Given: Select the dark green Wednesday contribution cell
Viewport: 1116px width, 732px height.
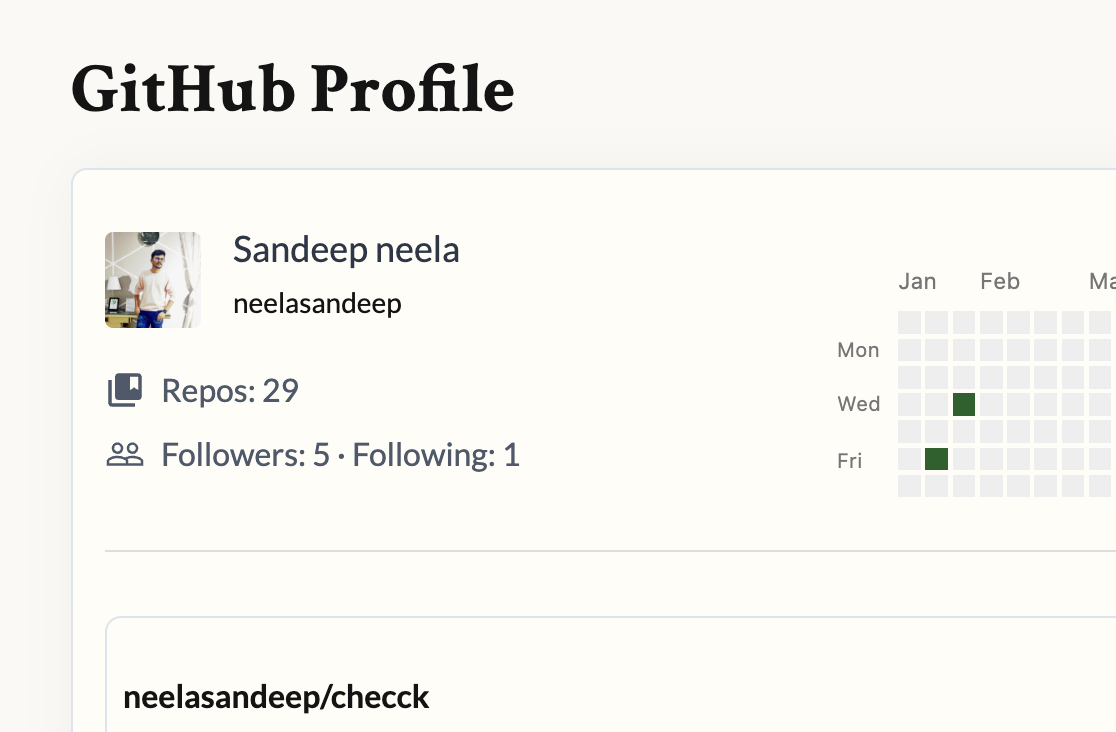Looking at the screenshot, I should click(964, 404).
